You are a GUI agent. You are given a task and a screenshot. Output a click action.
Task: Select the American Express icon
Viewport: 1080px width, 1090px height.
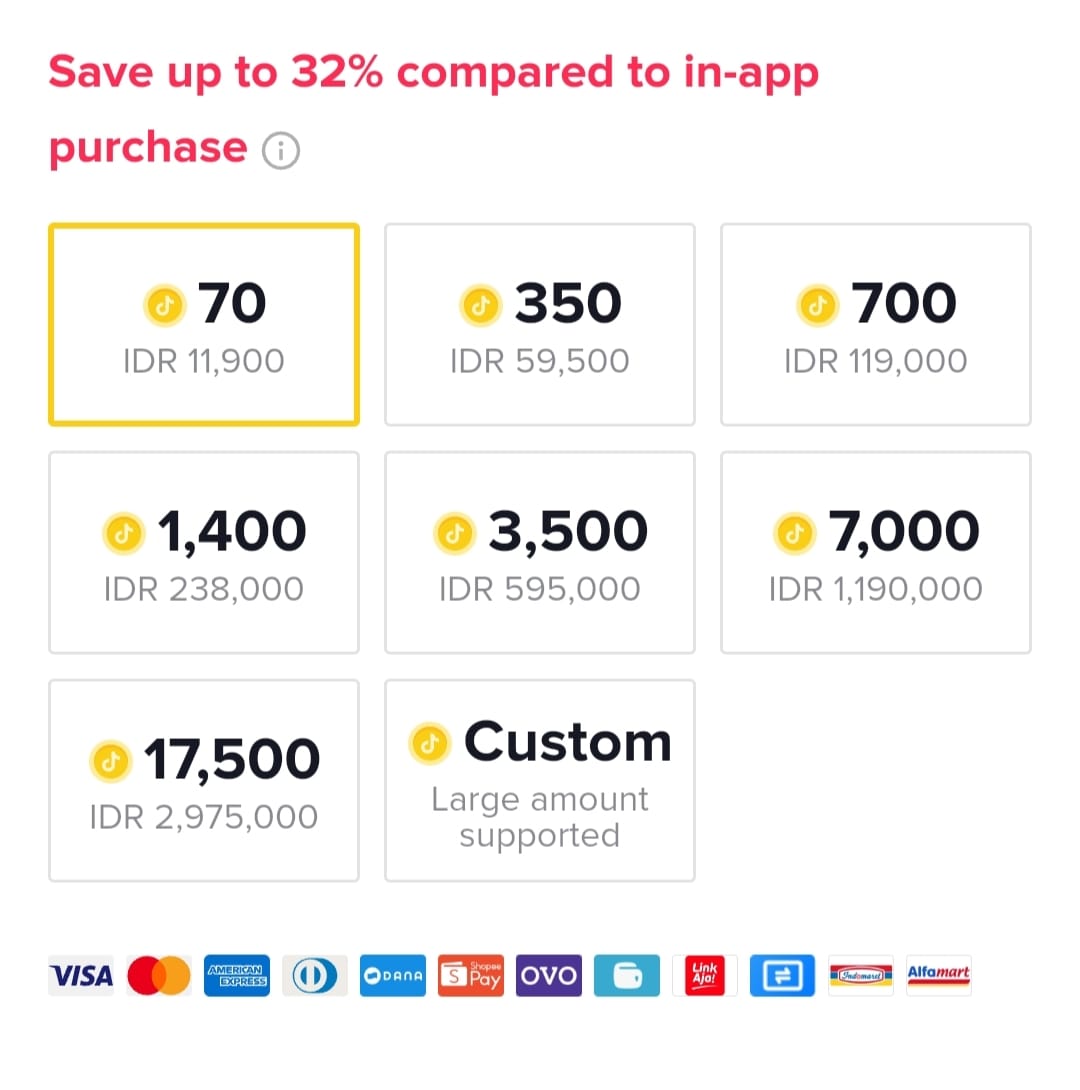pyautogui.click(x=237, y=975)
